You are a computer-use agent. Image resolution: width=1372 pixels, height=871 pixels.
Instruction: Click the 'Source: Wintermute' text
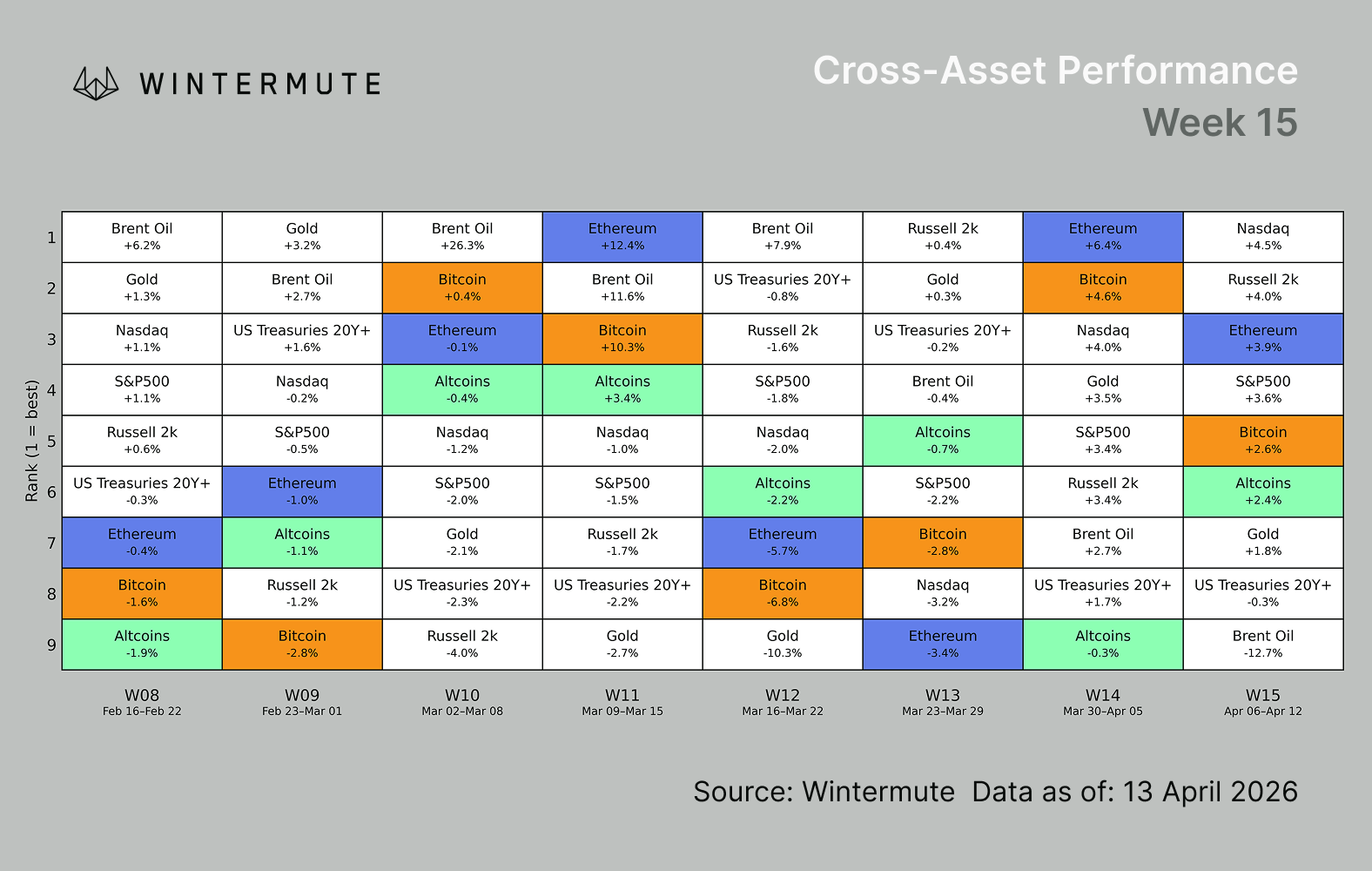[824, 792]
